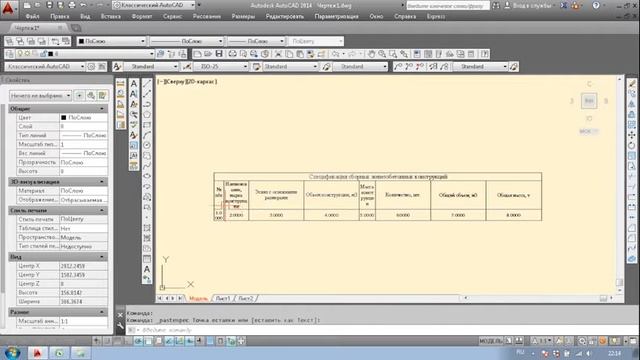Viewport: 640px width, 360px height.
Task: Click the Dimension Style icon next to ISO-25
Action: pos(187,67)
